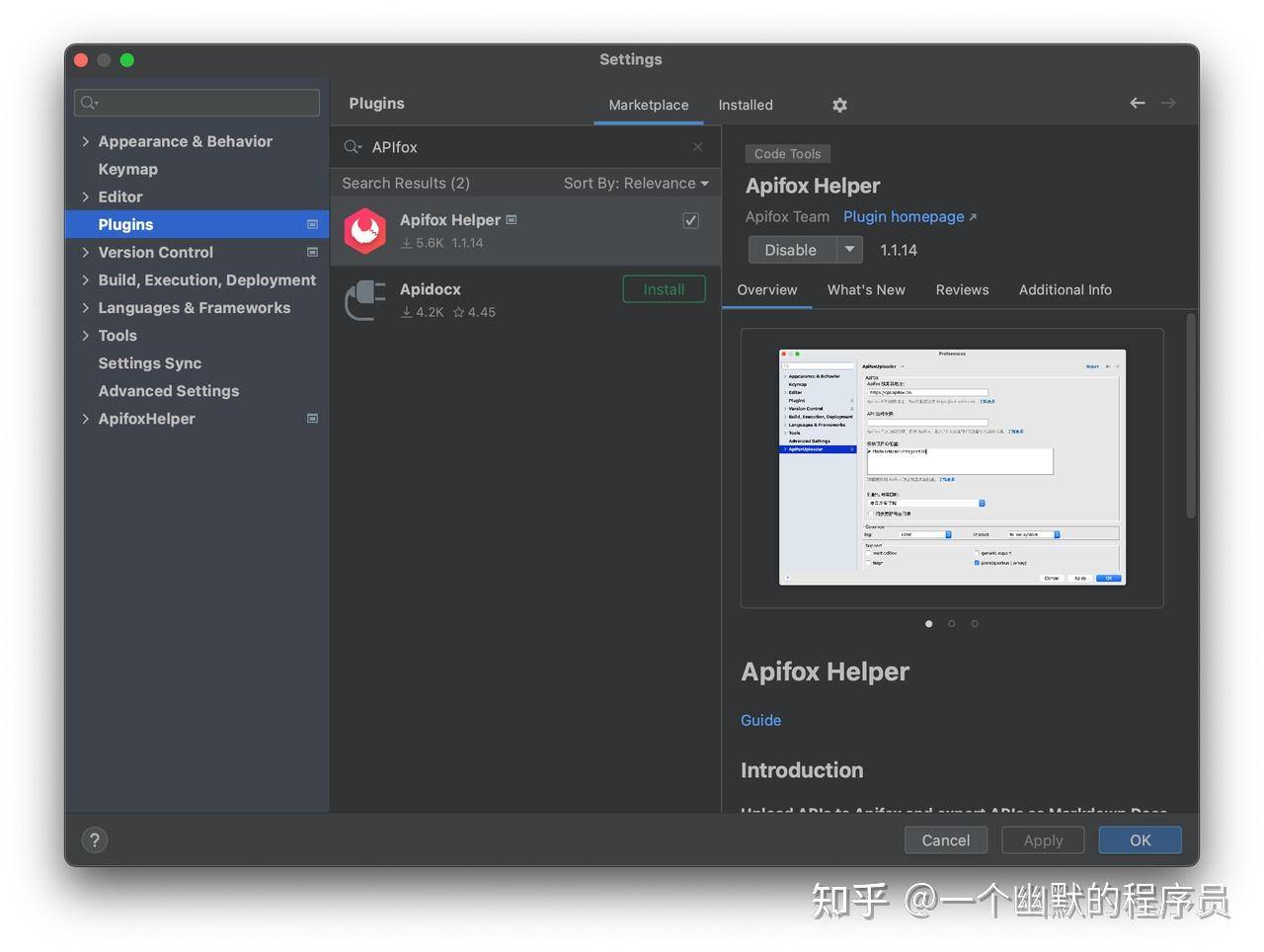Image resolution: width=1264 pixels, height=952 pixels.
Task: Select Plugins in the settings tree
Action: tap(197, 224)
